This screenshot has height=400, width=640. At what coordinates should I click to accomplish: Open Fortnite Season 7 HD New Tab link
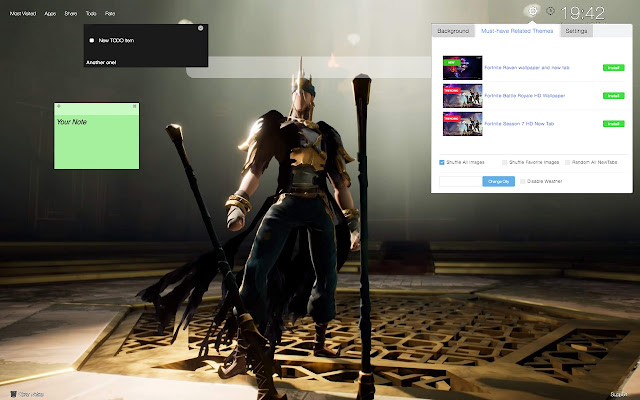tap(519, 124)
